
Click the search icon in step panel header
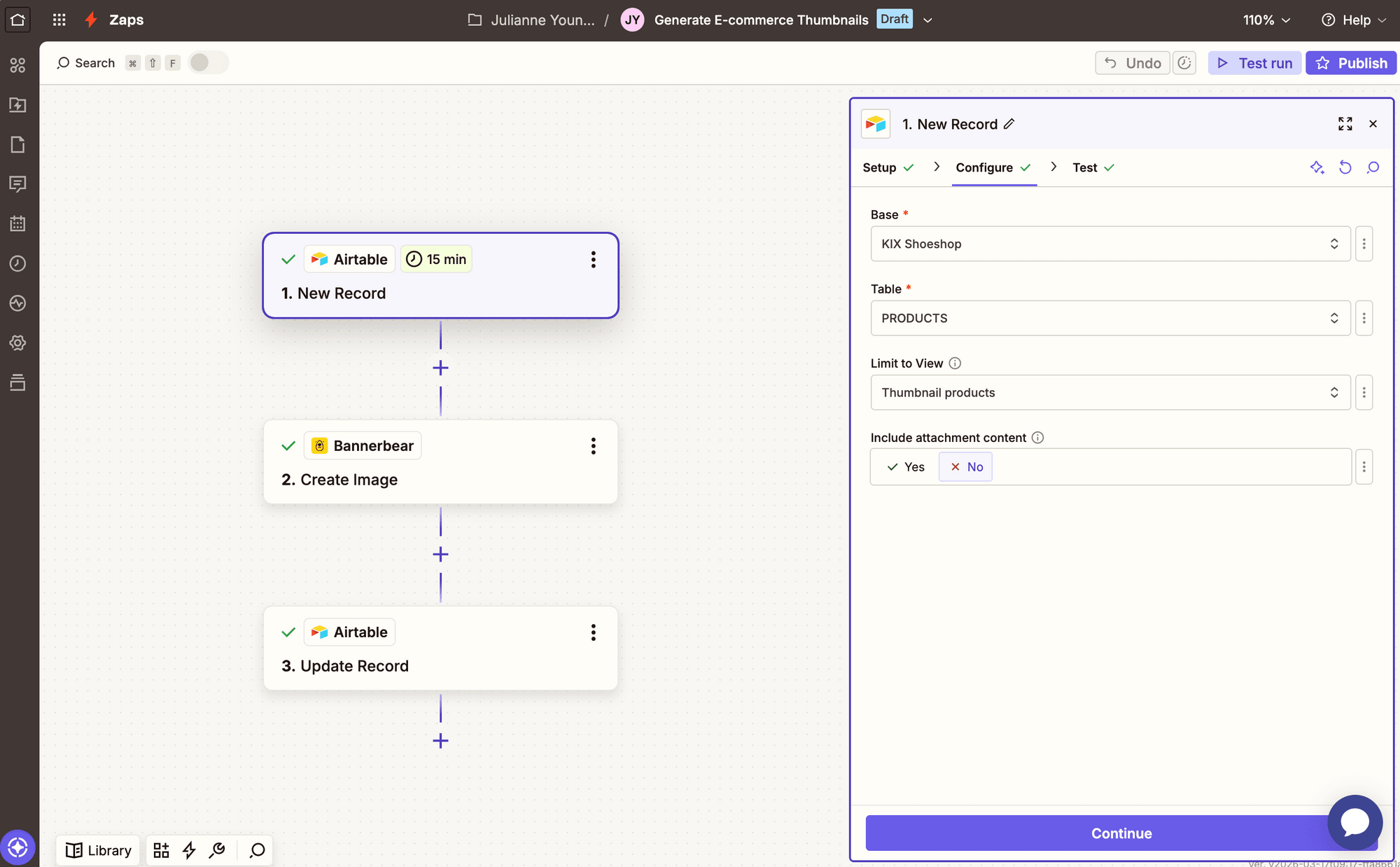1373,167
